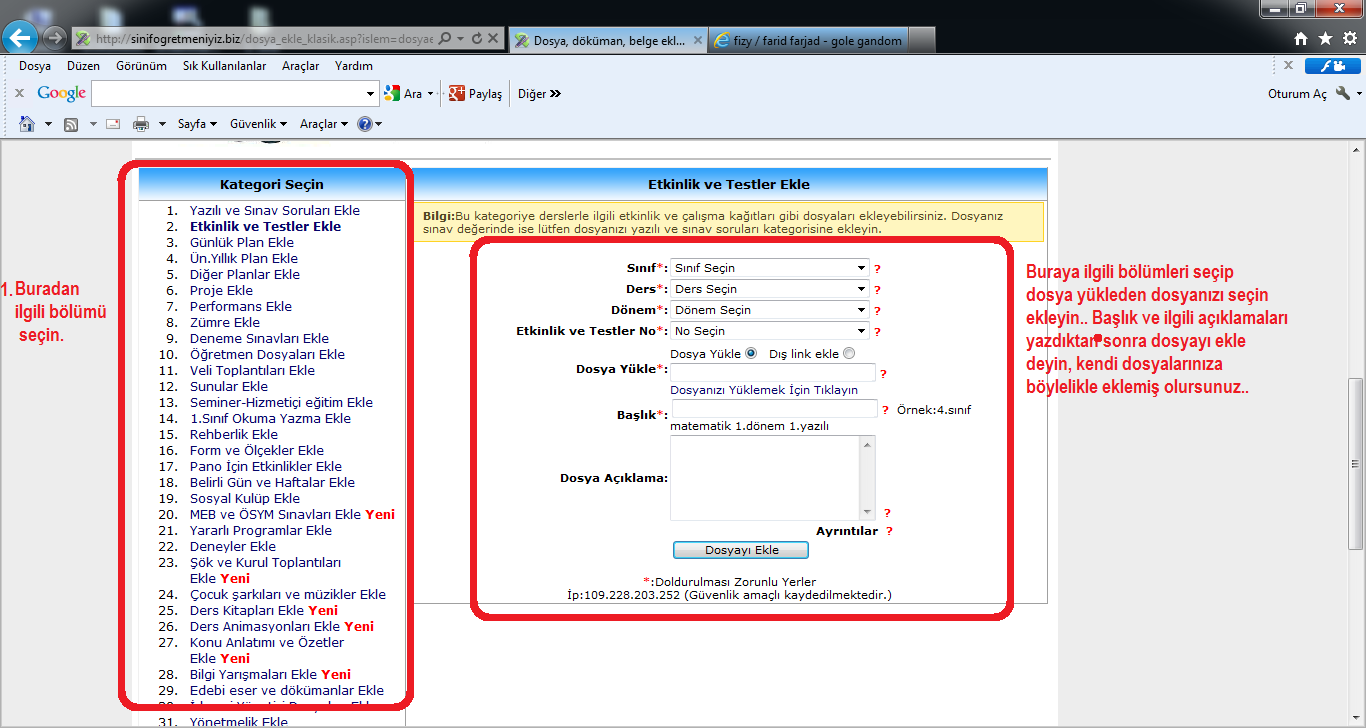
Task: Open the browser settings gear icon
Action: [1349, 39]
